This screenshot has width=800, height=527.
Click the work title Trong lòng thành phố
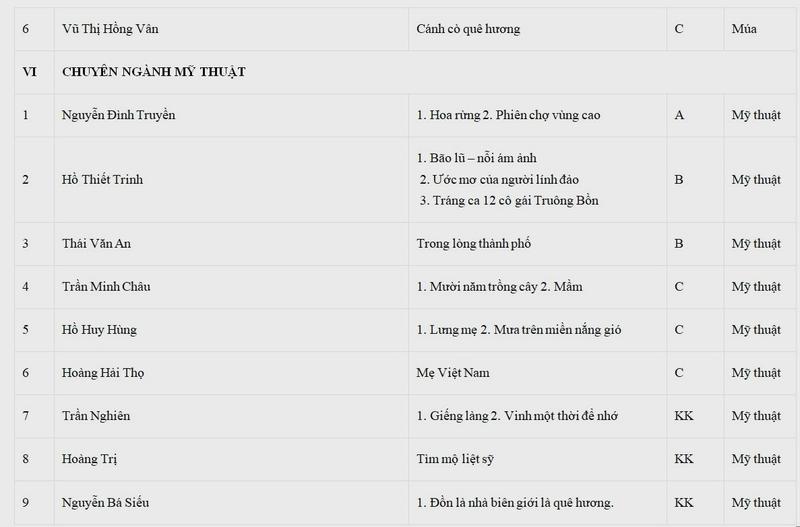click(473, 243)
